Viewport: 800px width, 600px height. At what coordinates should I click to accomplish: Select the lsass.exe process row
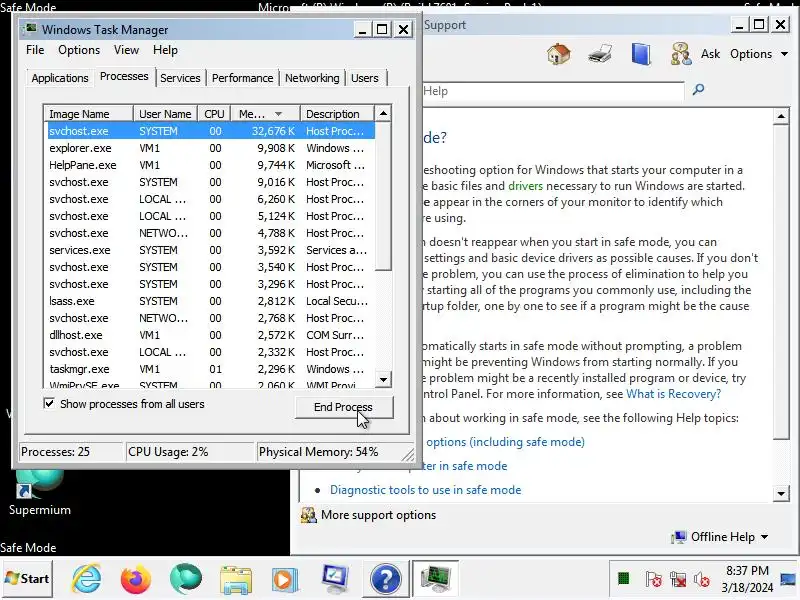coord(211,301)
